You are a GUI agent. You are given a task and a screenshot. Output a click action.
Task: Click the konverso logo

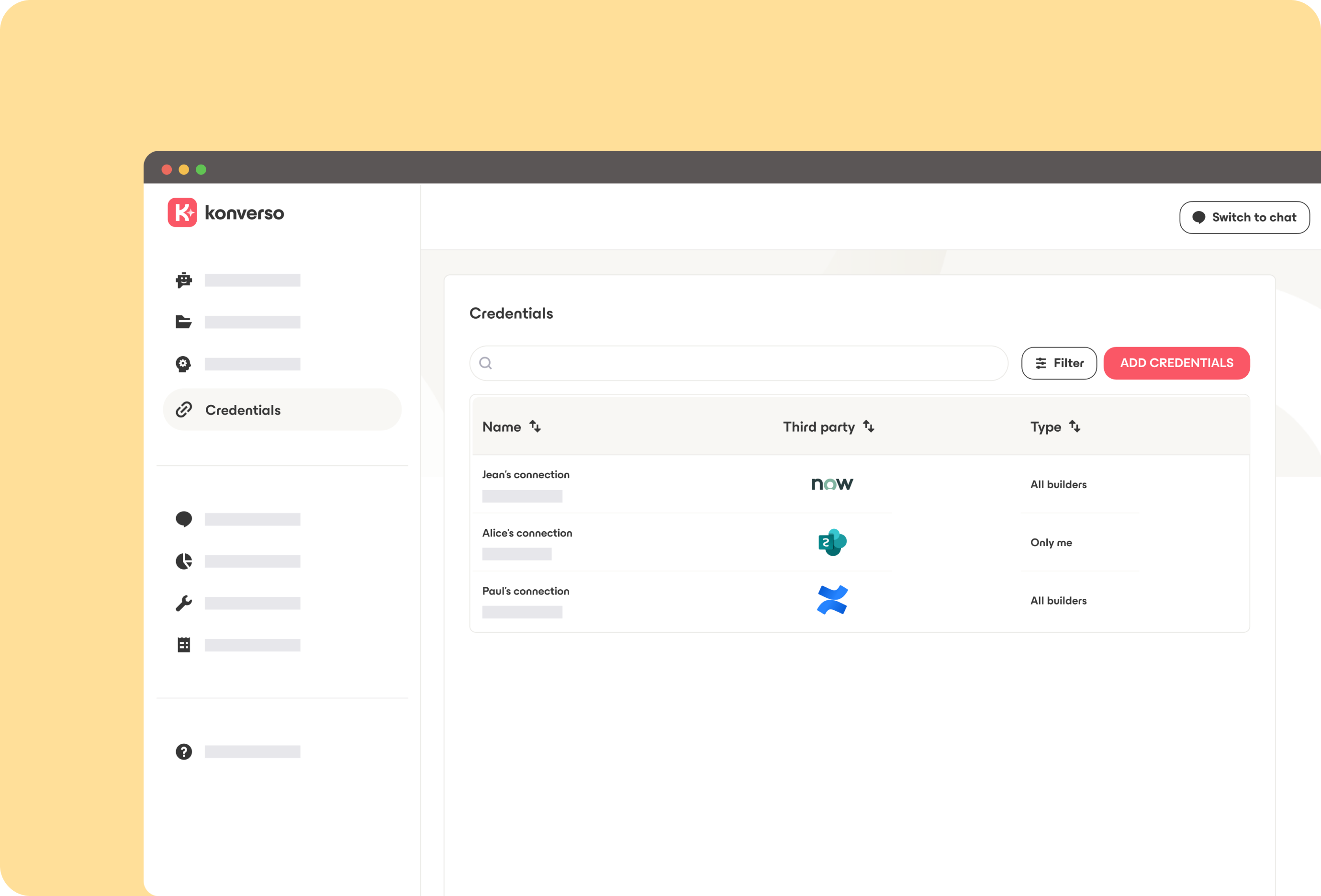pos(225,213)
